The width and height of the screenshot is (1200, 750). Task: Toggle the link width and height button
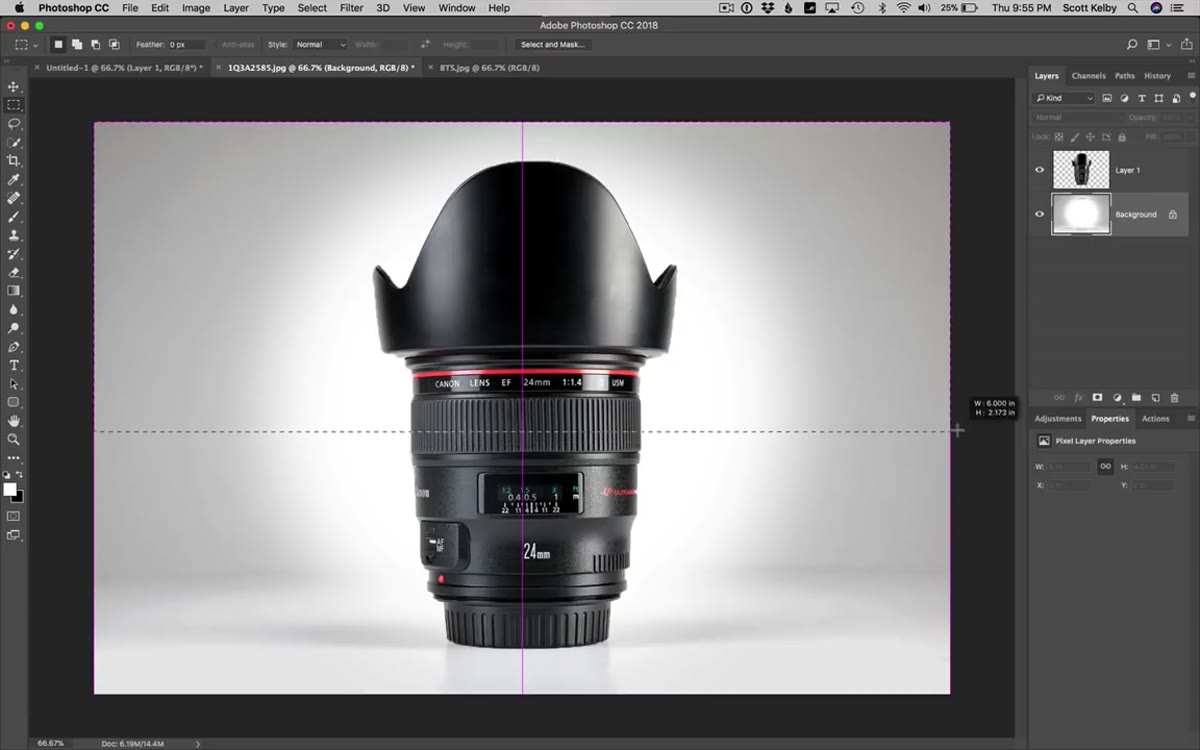point(1105,466)
